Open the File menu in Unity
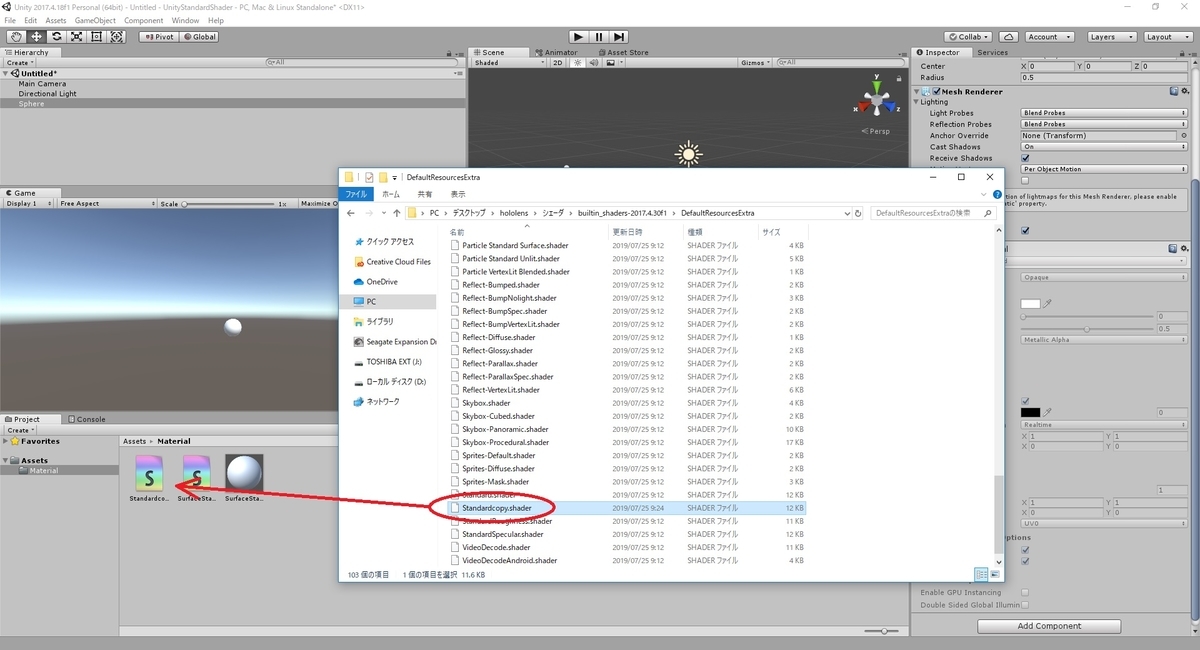This screenshot has width=1200, height=650. point(11,20)
